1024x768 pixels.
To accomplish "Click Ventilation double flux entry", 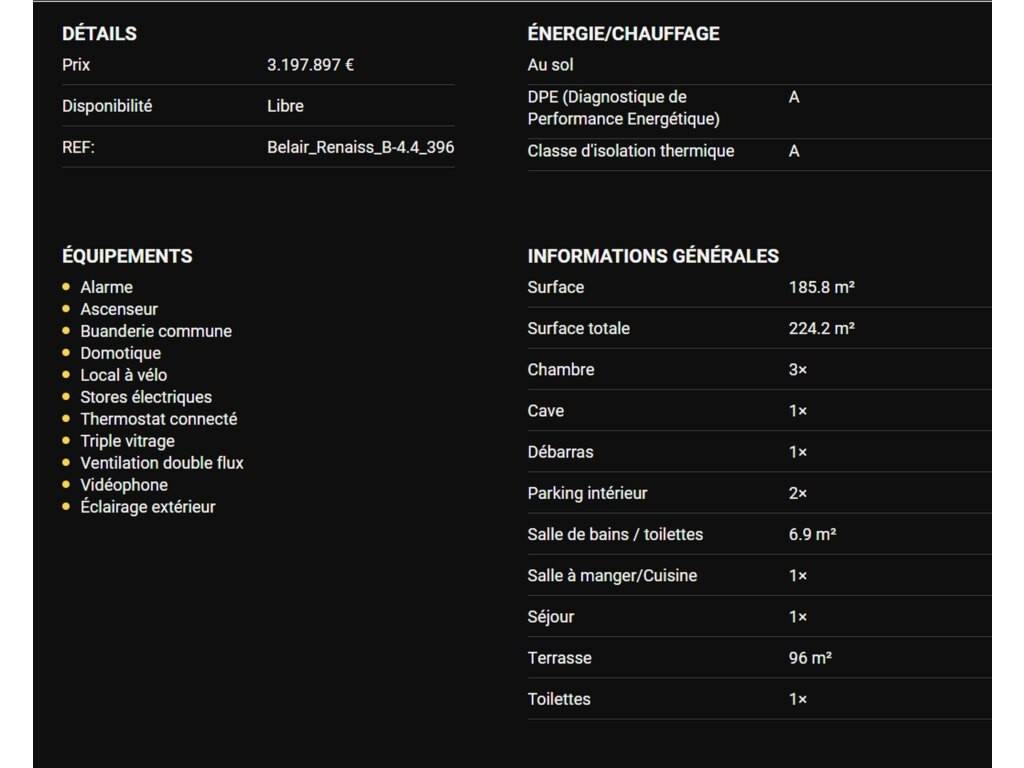I will [x=161, y=463].
